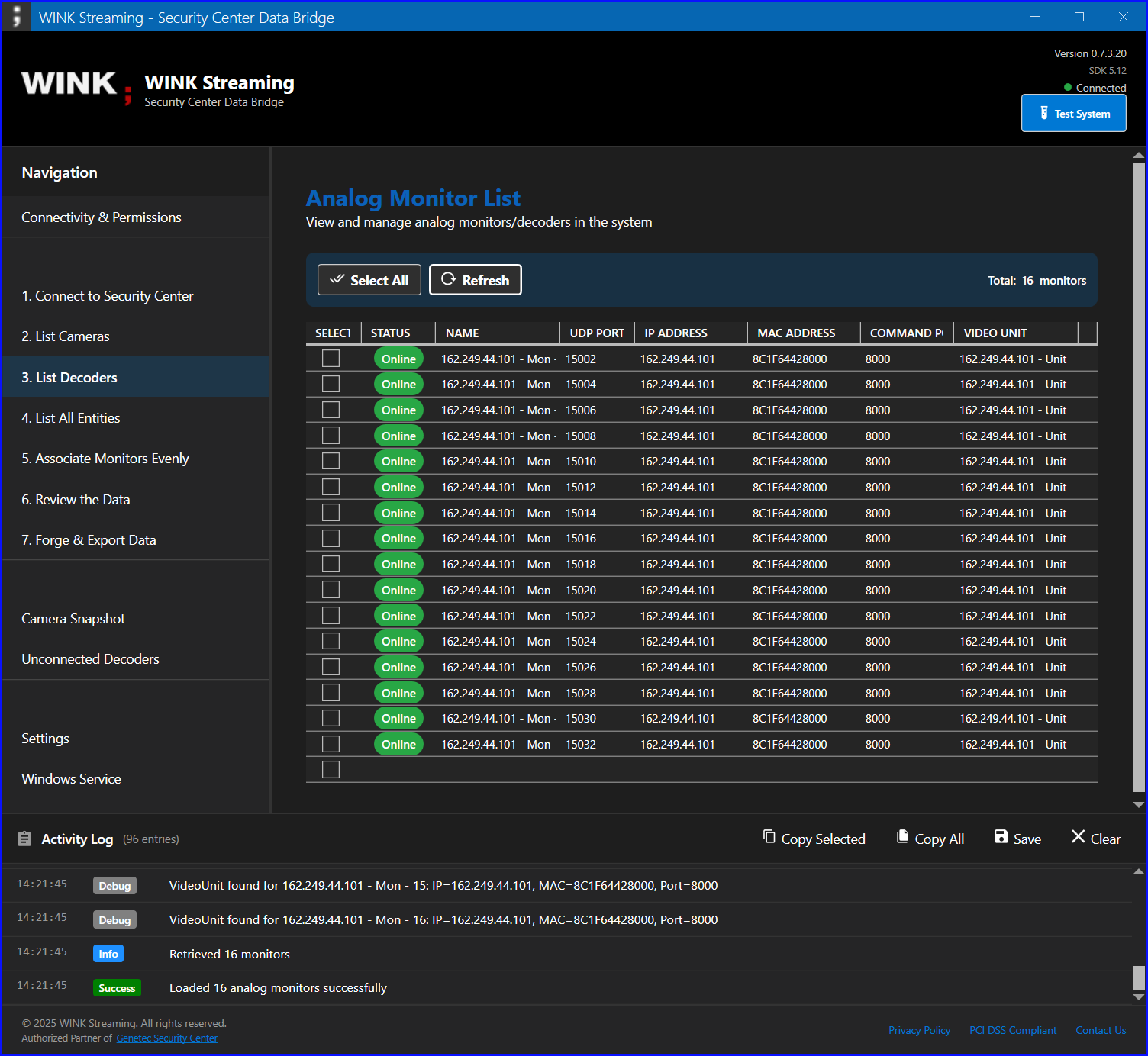This screenshot has height=1056, width=1148.
Task: Click the Save floppy disk icon
Action: click(1001, 837)
